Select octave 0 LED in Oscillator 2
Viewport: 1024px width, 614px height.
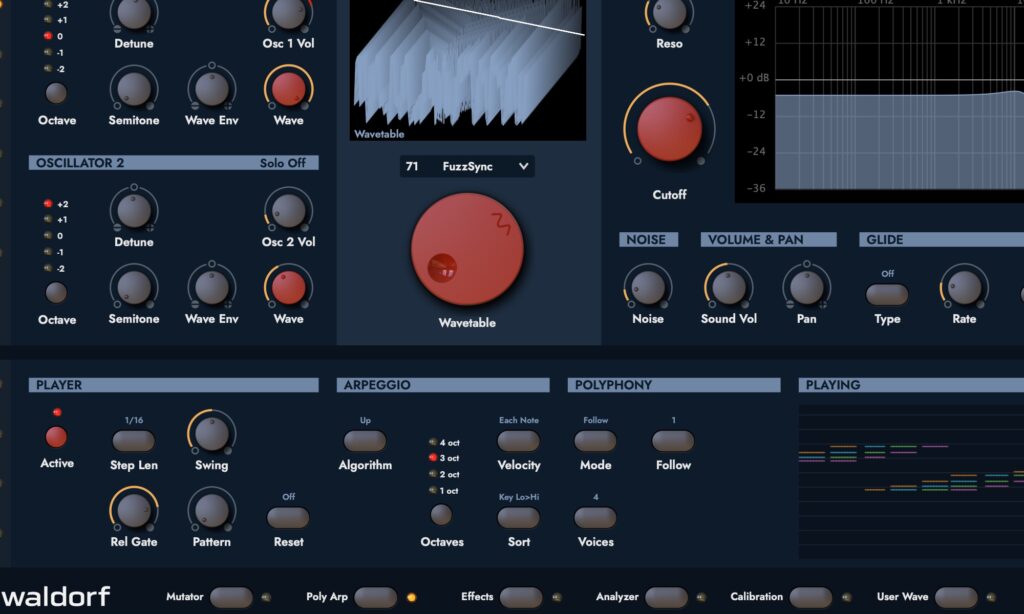(x=48, y=236)
